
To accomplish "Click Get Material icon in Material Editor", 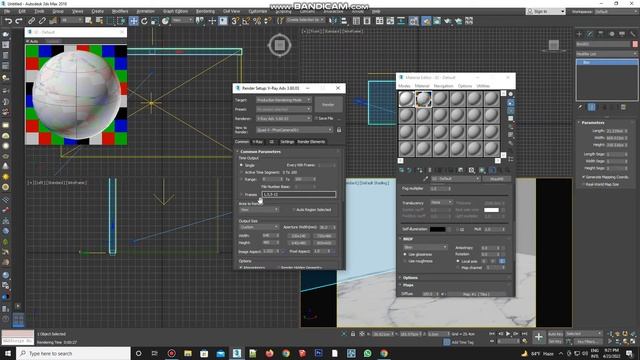I will point(402,170).
